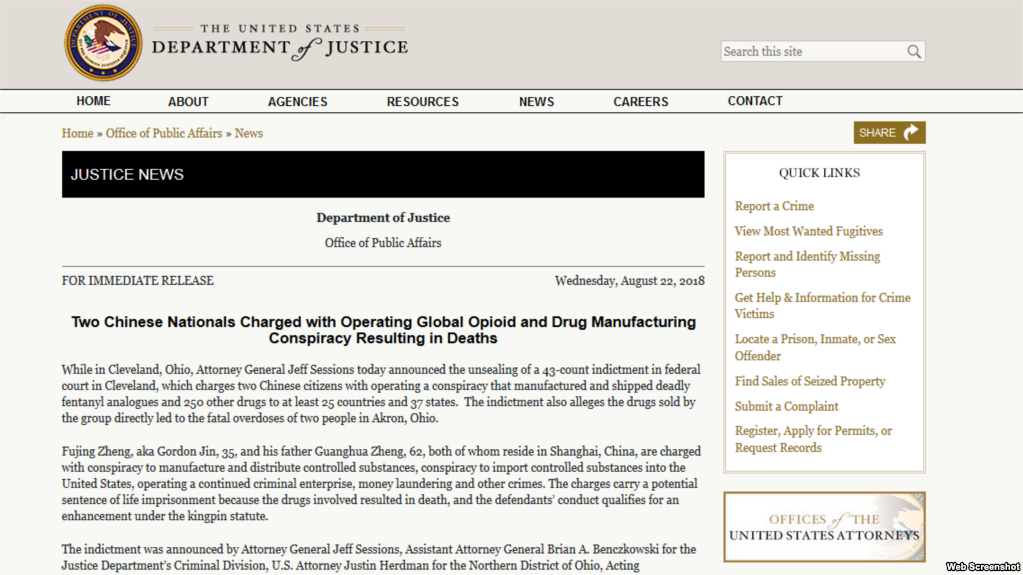Click the QUICK LINKS heading
Screen dimensions: 1023x575
[x=819, y=173]
